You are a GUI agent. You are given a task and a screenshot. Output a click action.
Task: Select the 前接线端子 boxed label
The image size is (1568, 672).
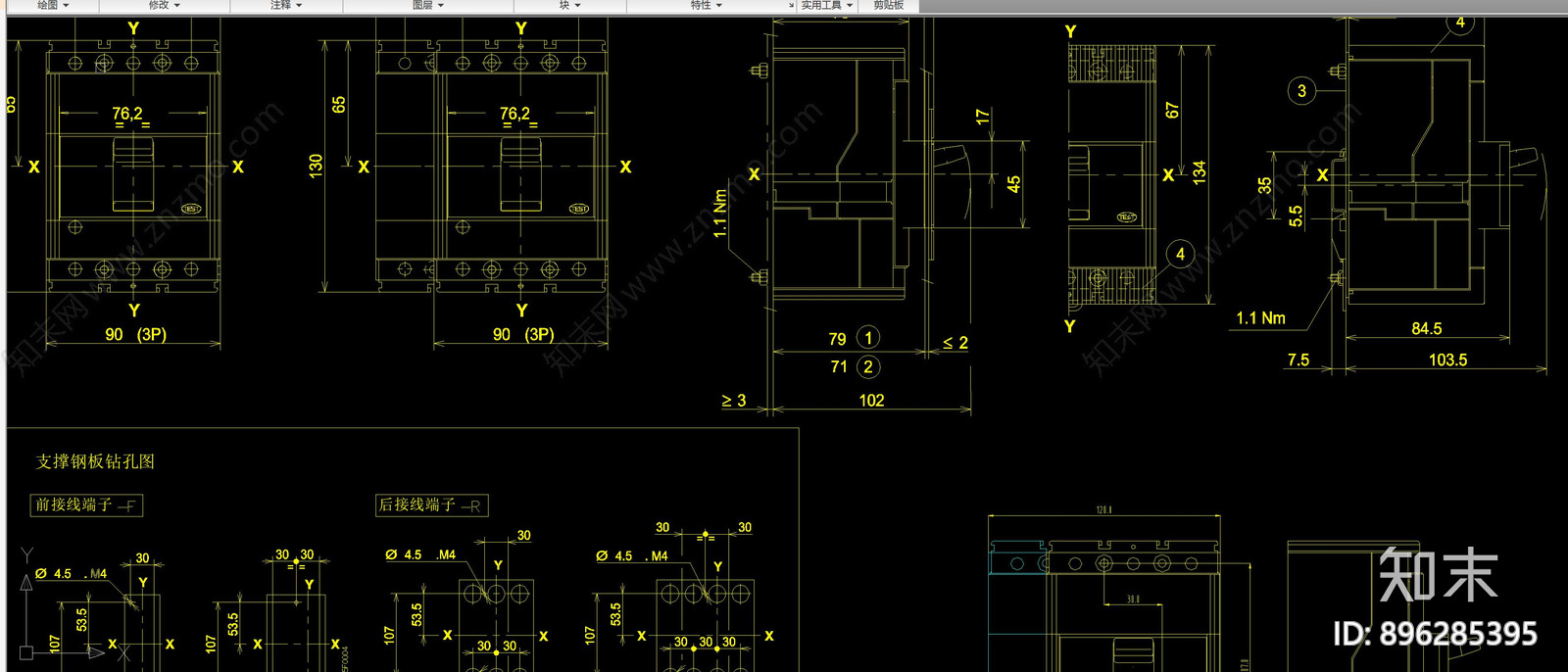click(87, 505)
